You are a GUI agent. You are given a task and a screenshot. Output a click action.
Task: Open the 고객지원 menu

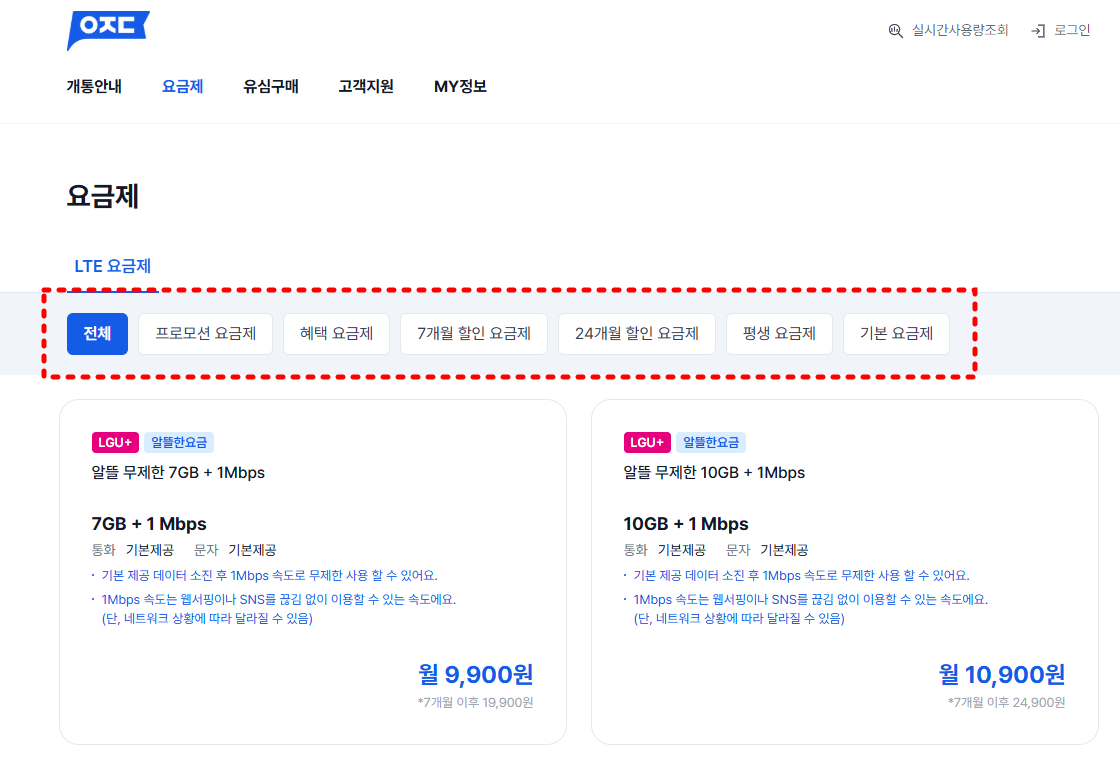tap(366, 87)
